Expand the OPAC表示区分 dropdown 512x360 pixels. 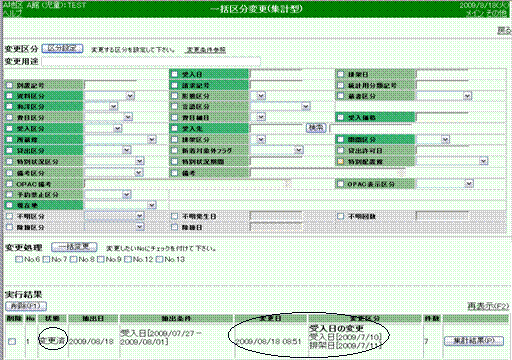tap(445, 184)
